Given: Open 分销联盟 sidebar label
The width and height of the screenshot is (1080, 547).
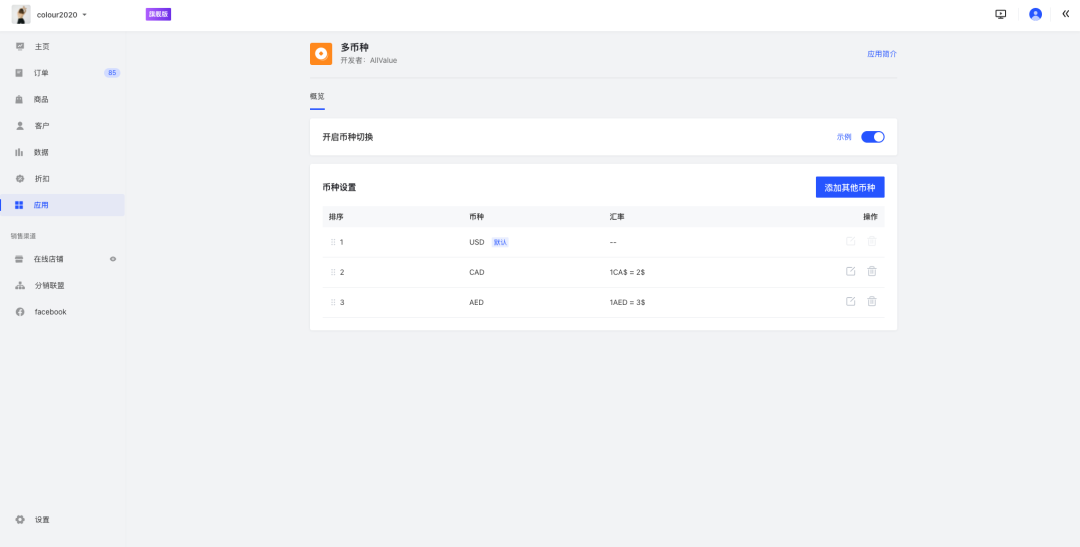Looking at the screenshot, I should click(49, 285).
